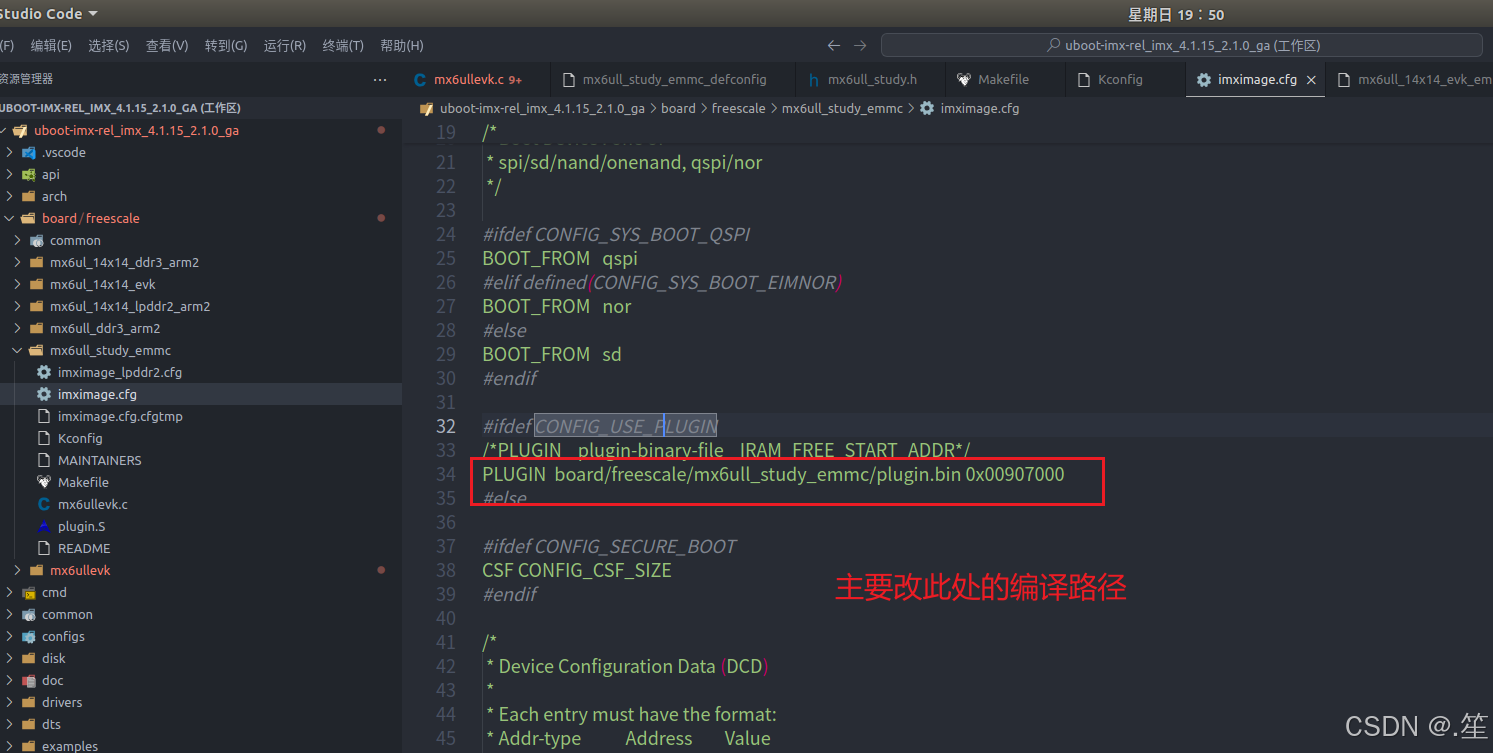
Task: Click the More Actions ellipsis in Explorer panel
Action: coord(378,79)
